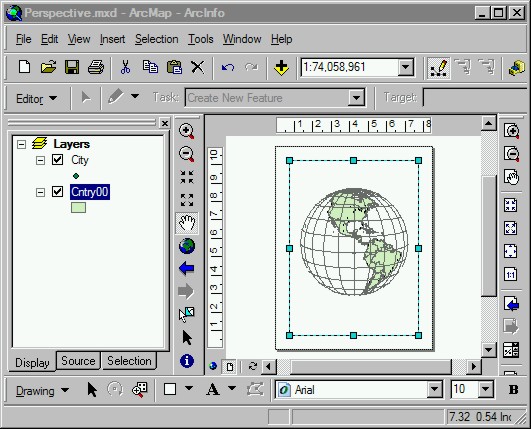Screen dimensions: 531x429
Task: Select the Pan hand tool
Action: 187,222
